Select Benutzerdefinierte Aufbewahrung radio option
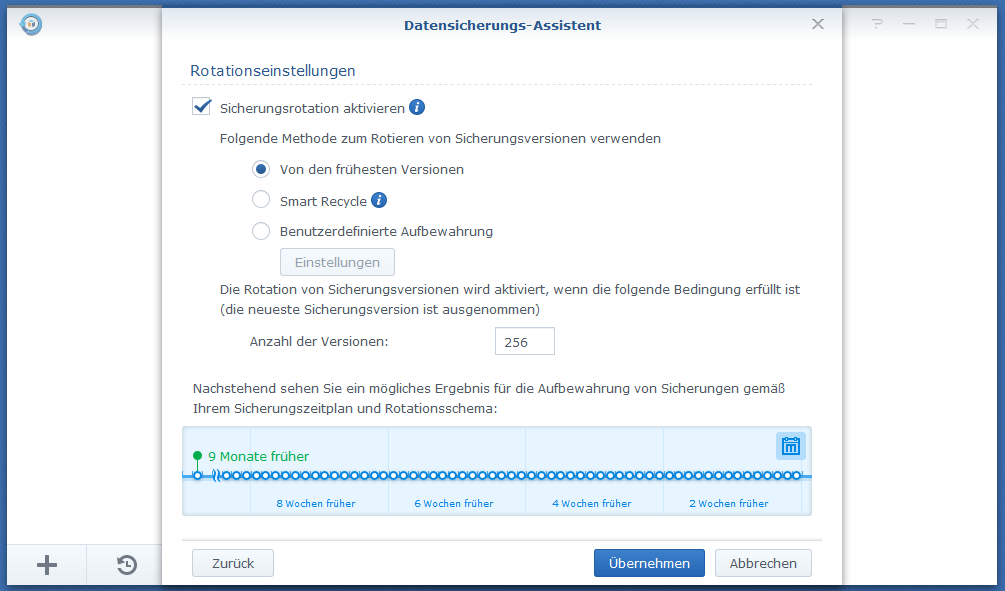Image resolution: width=1005 pixels, height=591 pixels. (x=261, y=231)
